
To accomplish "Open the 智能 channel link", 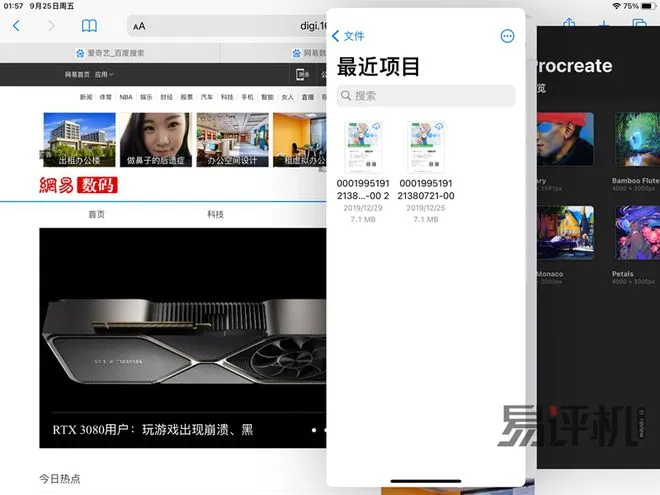I will click(267, 97).
